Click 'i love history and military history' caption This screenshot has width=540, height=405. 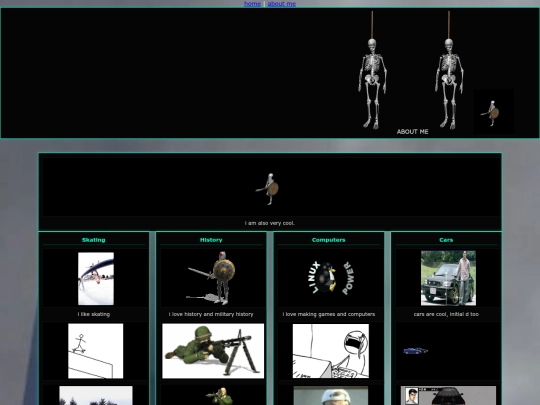click(211, 314)
